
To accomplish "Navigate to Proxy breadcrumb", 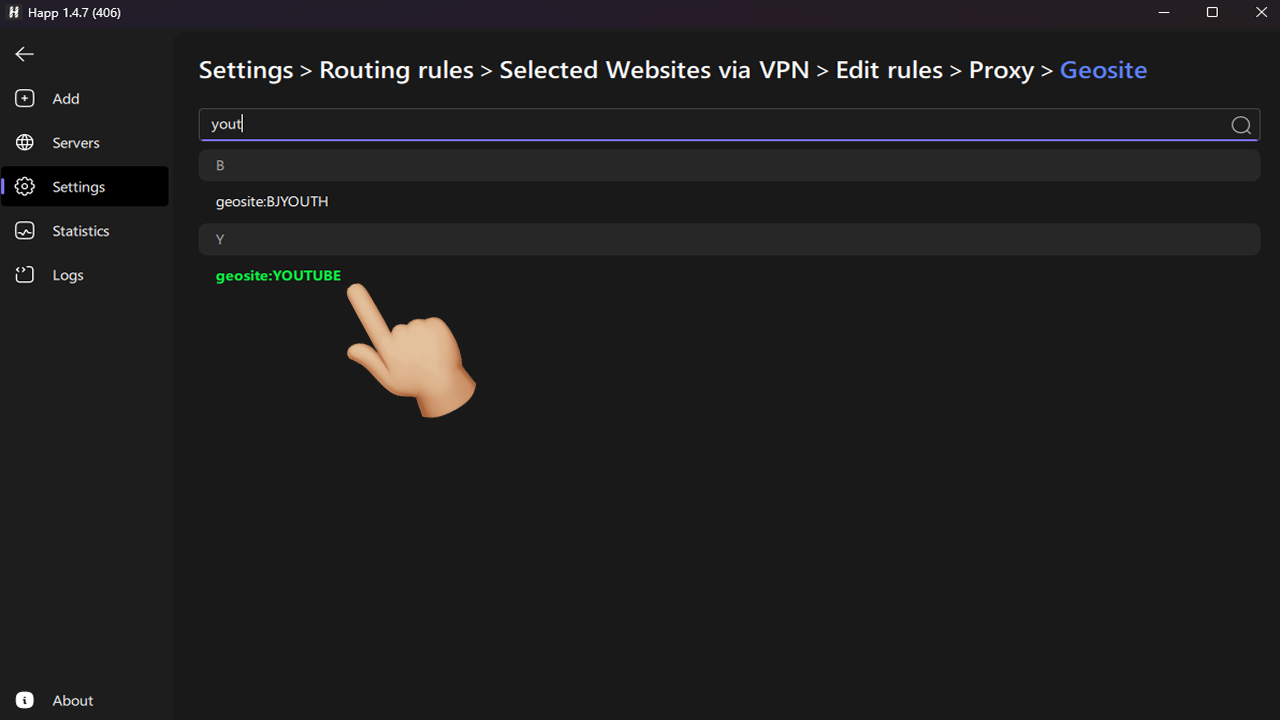I will click(1001, 70).
